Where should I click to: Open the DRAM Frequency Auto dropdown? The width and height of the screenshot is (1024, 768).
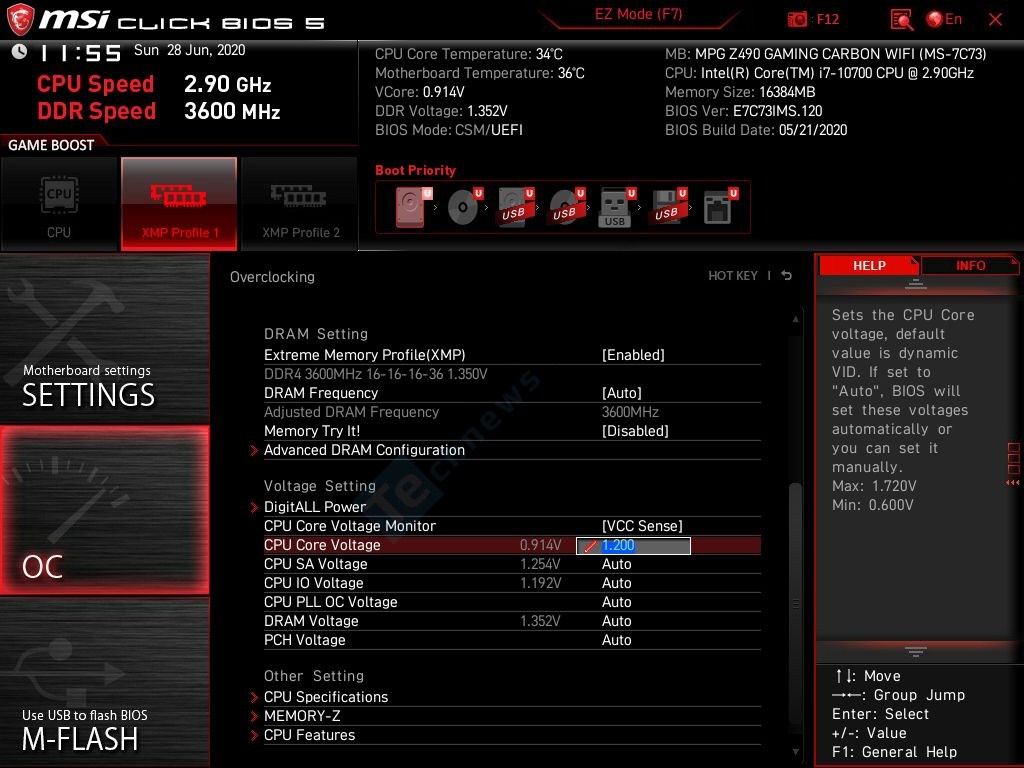[x=622, y=393]
